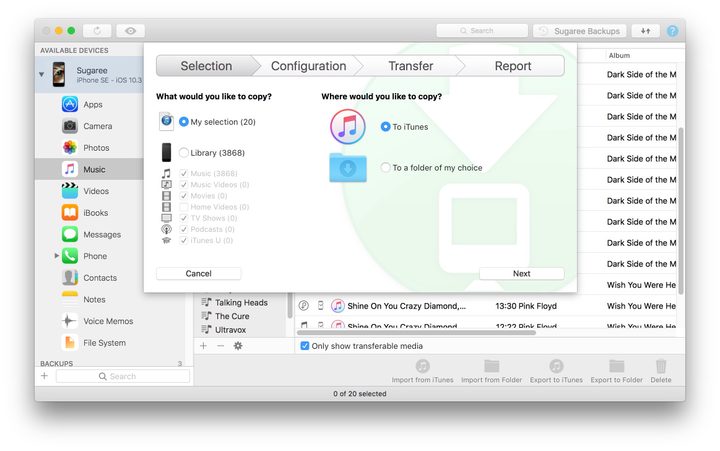Toggle TV Shows (0) checkbox
720x451 pixels.
point(184,218)
